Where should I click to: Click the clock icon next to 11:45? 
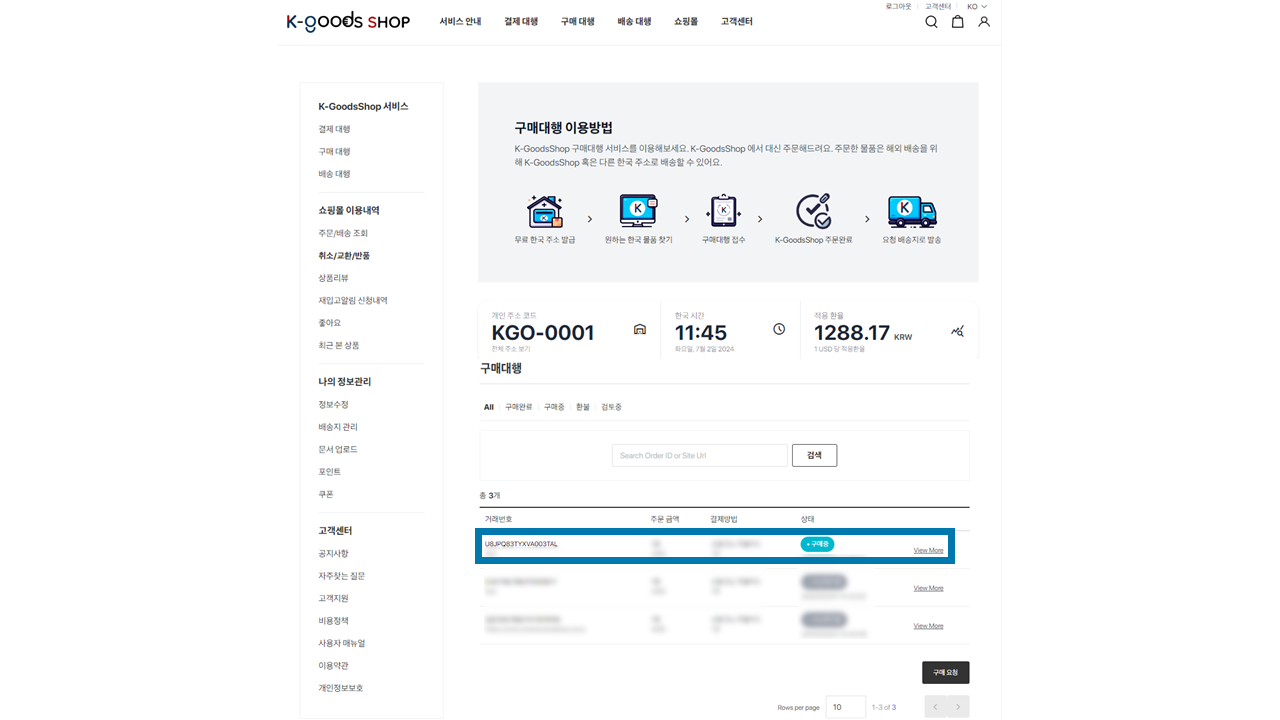pyautogui.click(x=779, y=330)
